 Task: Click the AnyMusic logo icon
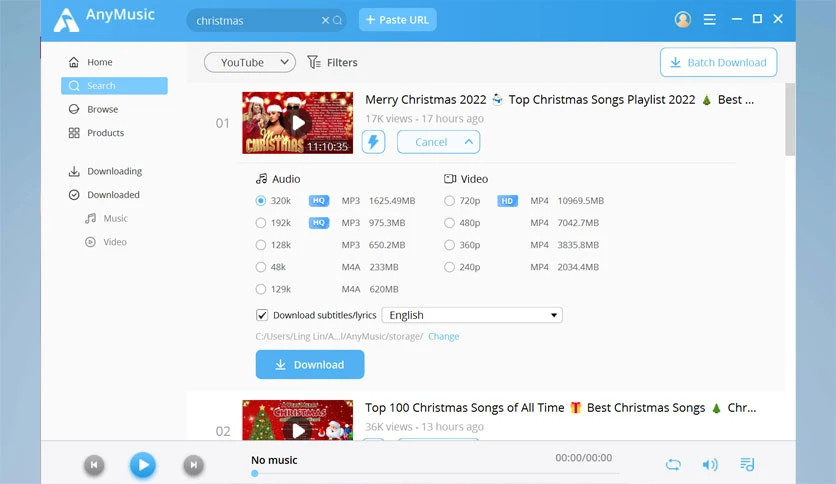click(66, 20)
